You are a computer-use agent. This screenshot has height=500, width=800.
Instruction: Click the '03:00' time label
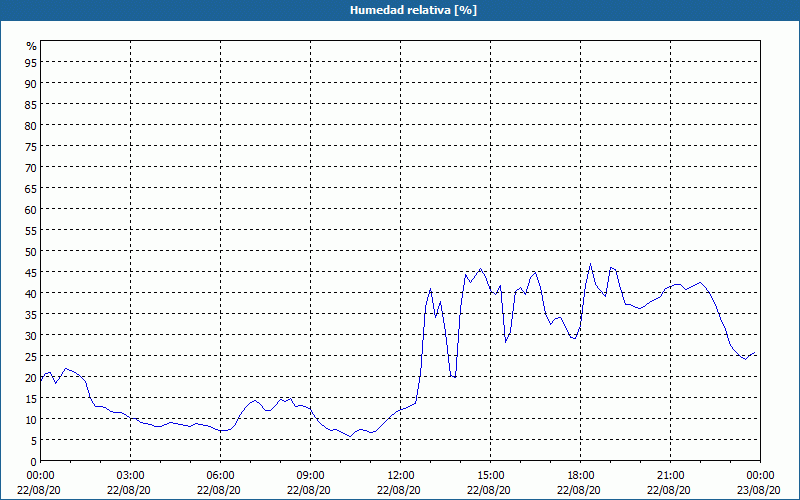[x=131, y=476]
